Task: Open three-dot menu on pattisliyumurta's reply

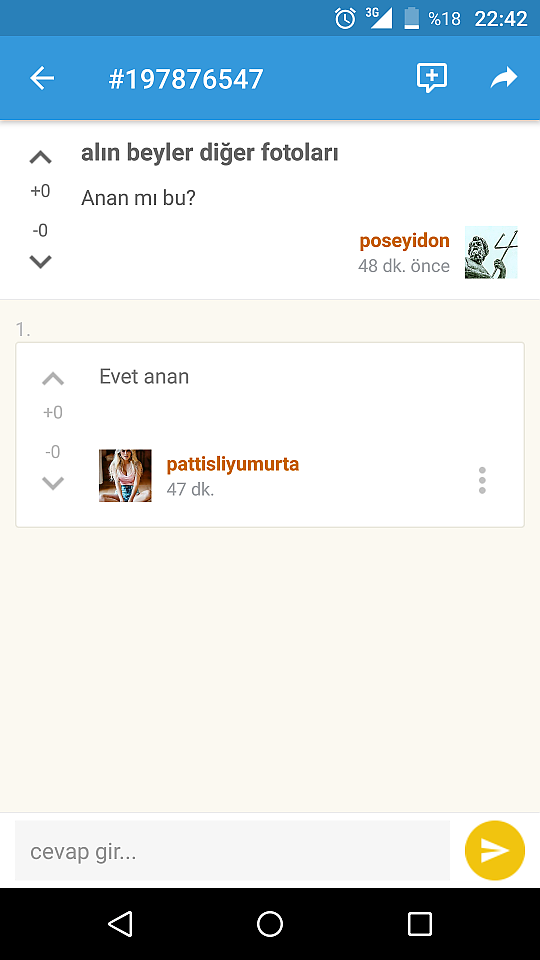Action: (x=482, y=480)
